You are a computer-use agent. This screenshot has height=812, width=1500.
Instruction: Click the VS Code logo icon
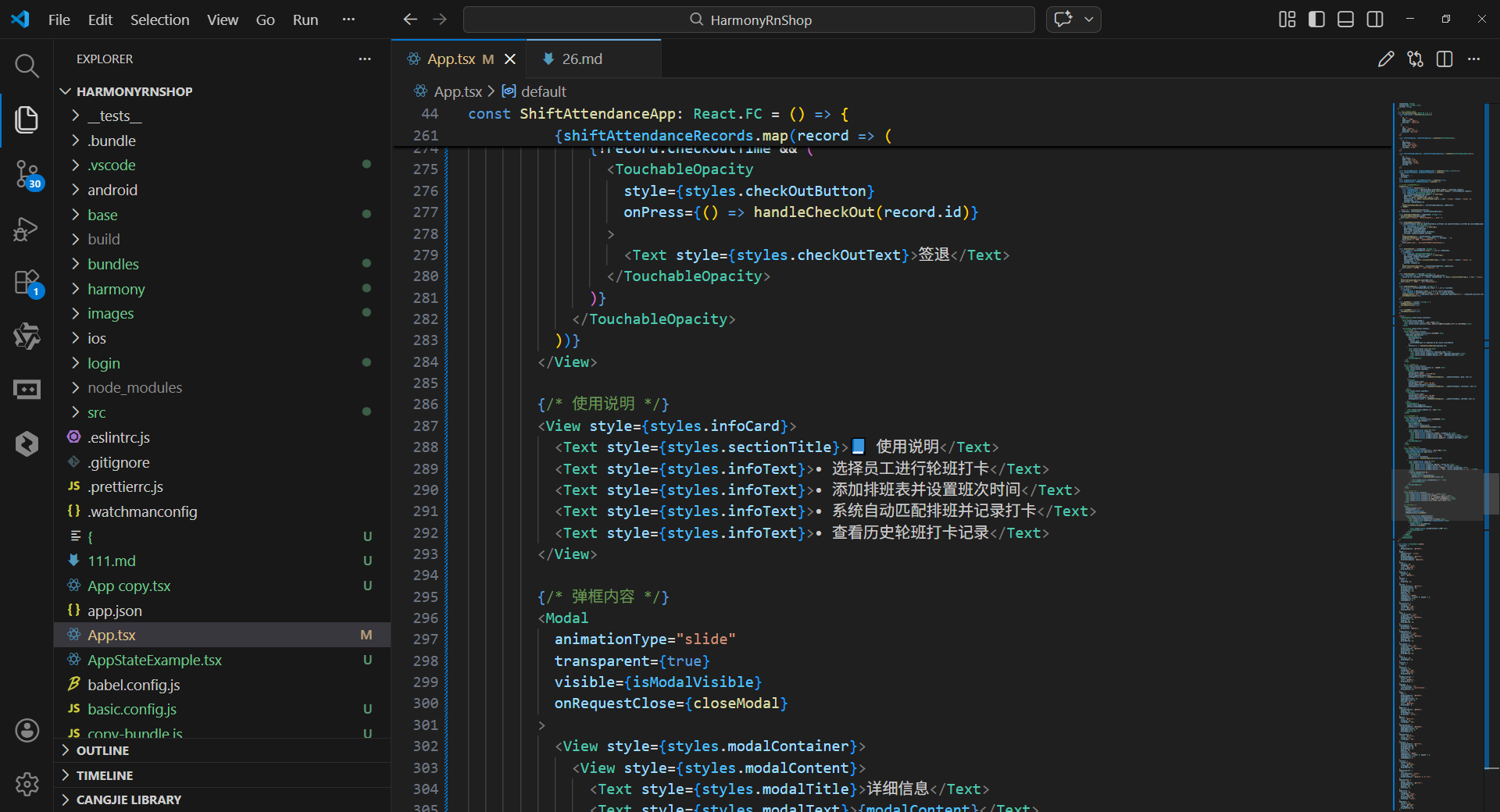coord(20,20)
